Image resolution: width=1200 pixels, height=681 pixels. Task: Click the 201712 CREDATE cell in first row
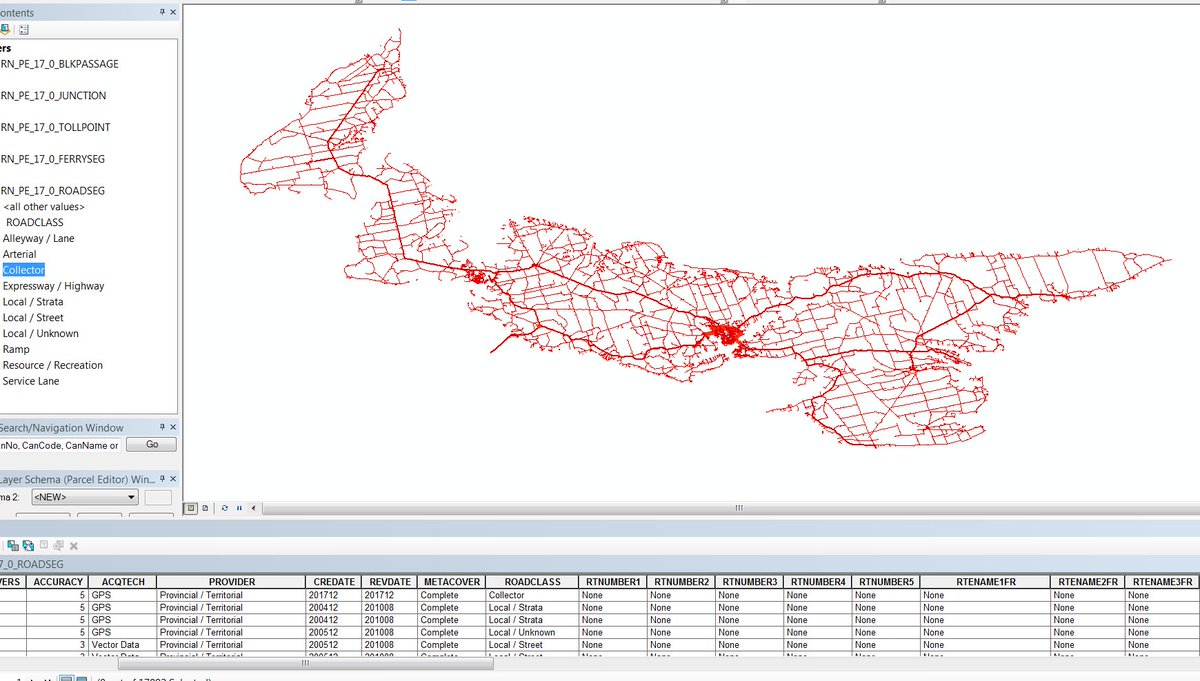333,595
